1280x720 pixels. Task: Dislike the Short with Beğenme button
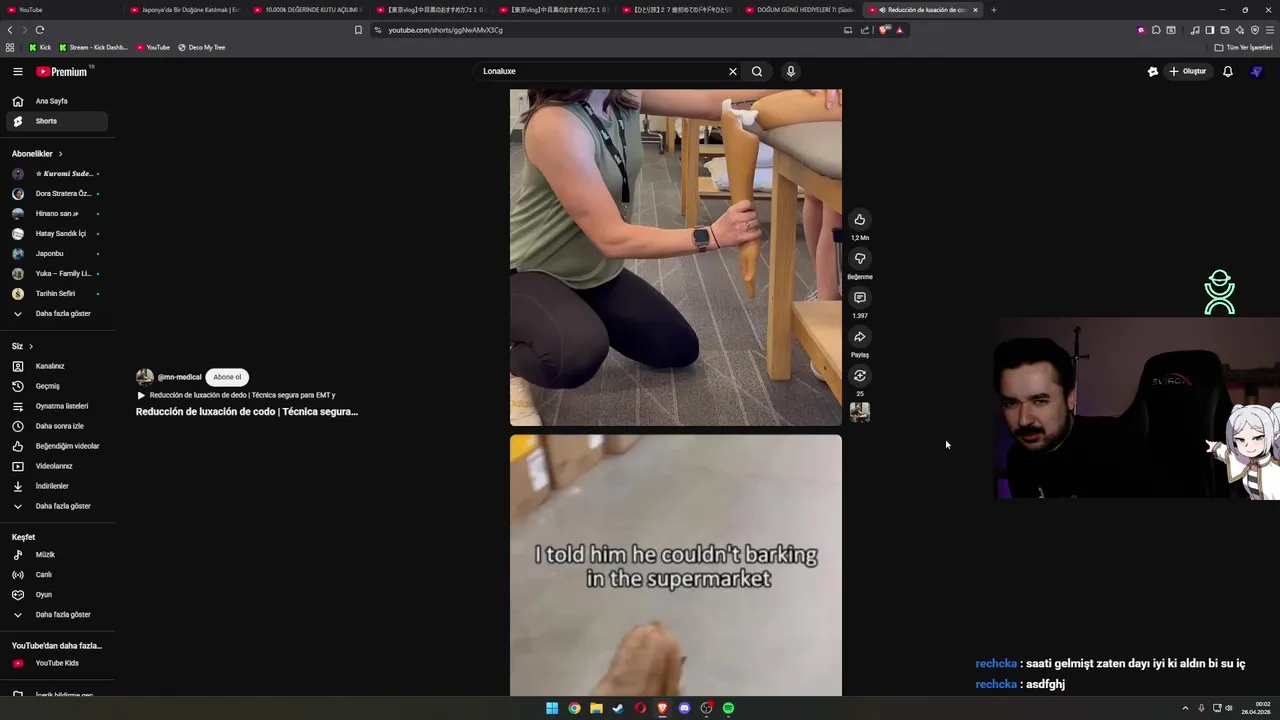click(x=860, y=259)
